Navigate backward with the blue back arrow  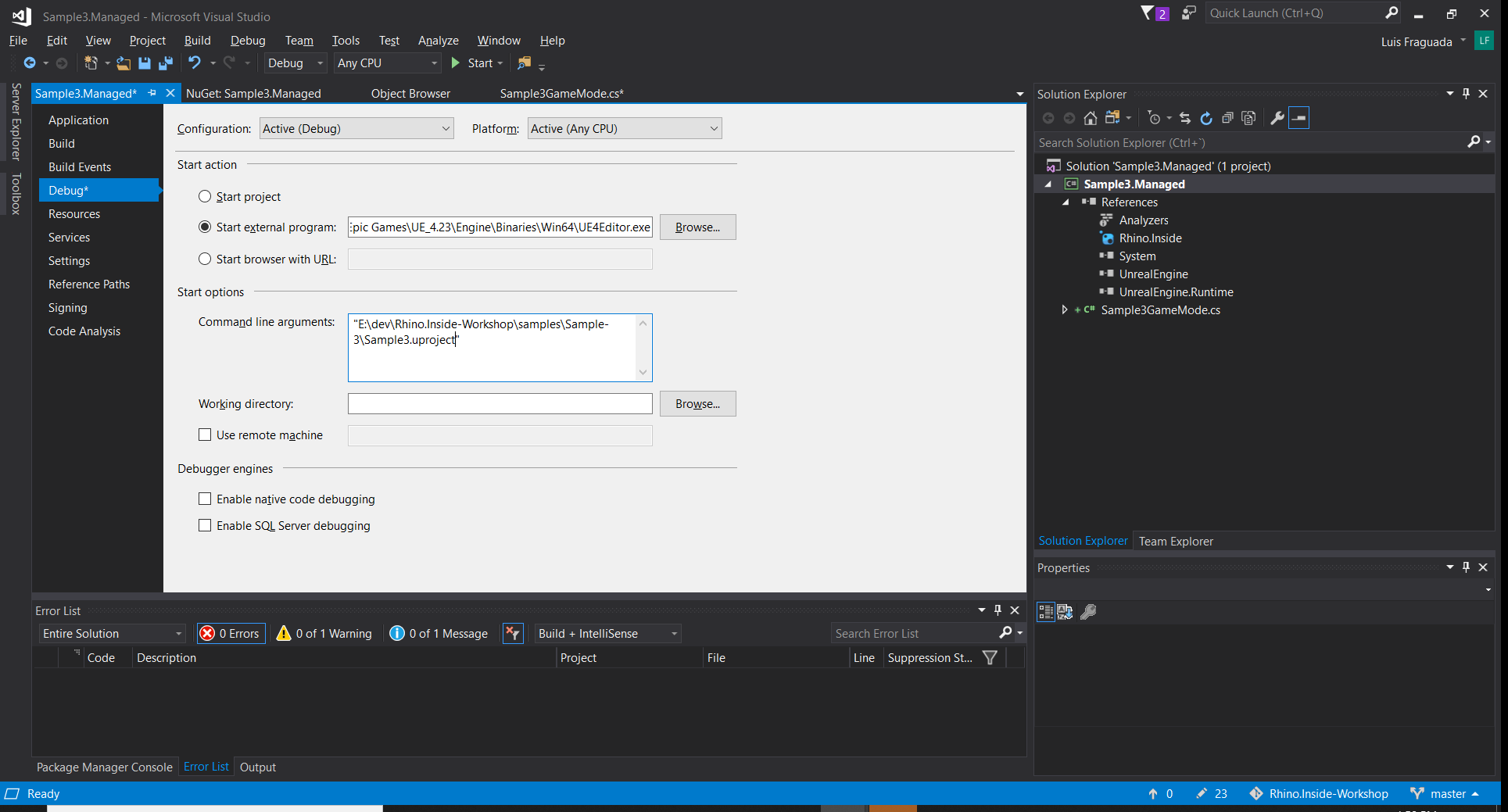point(29,63)
